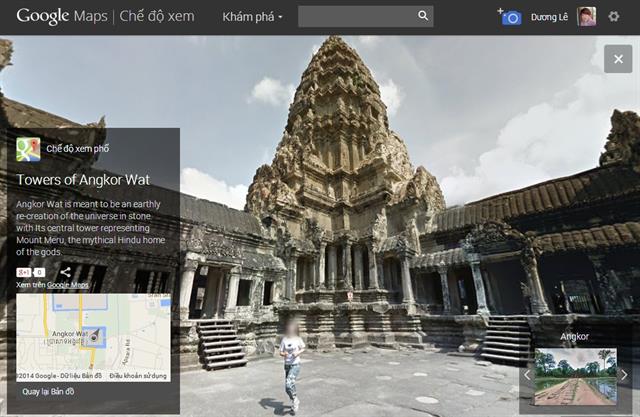Click the Angkor causeway thumbnail

click(575, 376)
